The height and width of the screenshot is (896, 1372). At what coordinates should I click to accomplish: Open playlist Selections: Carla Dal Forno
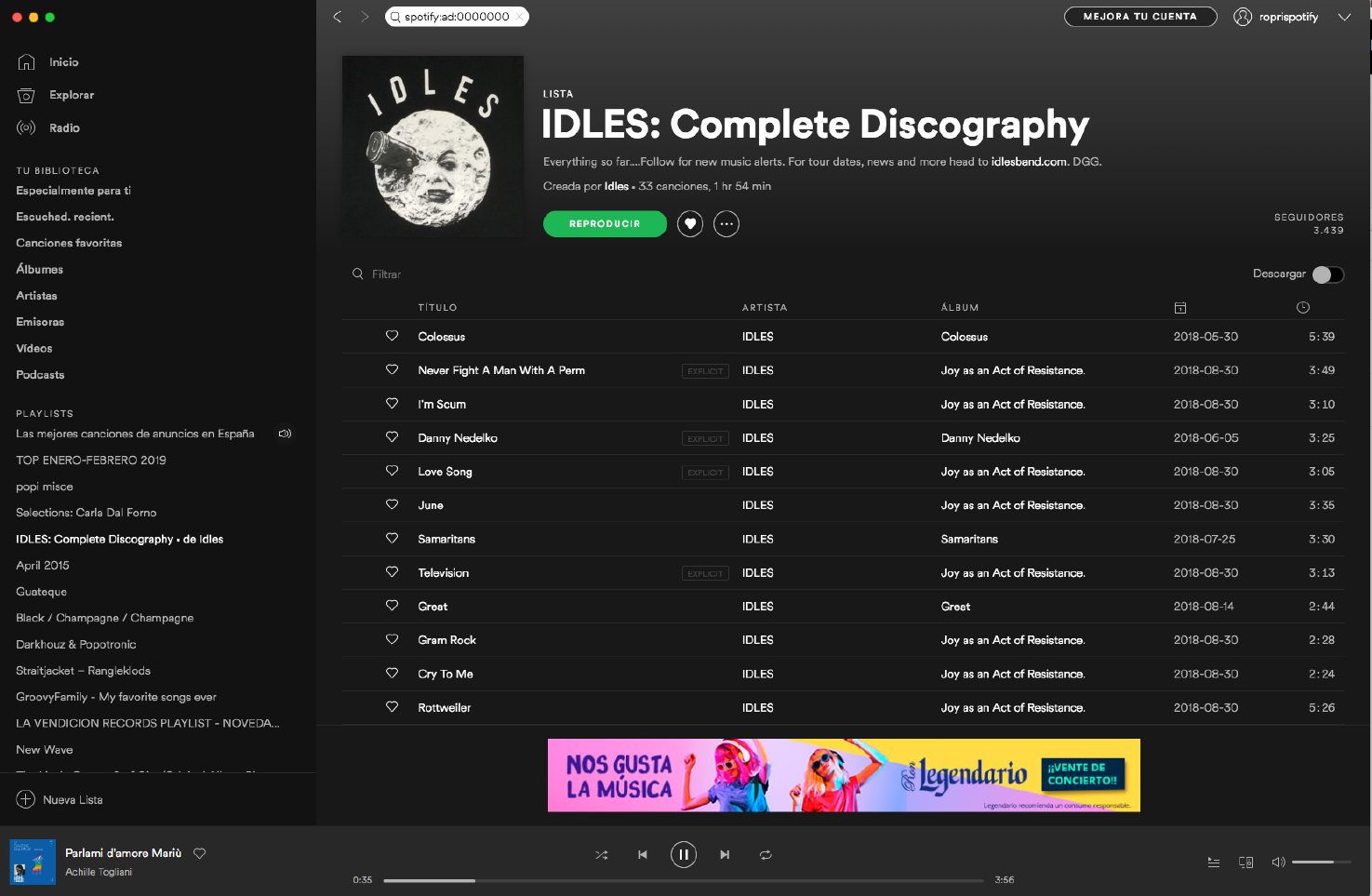[87, 513]
